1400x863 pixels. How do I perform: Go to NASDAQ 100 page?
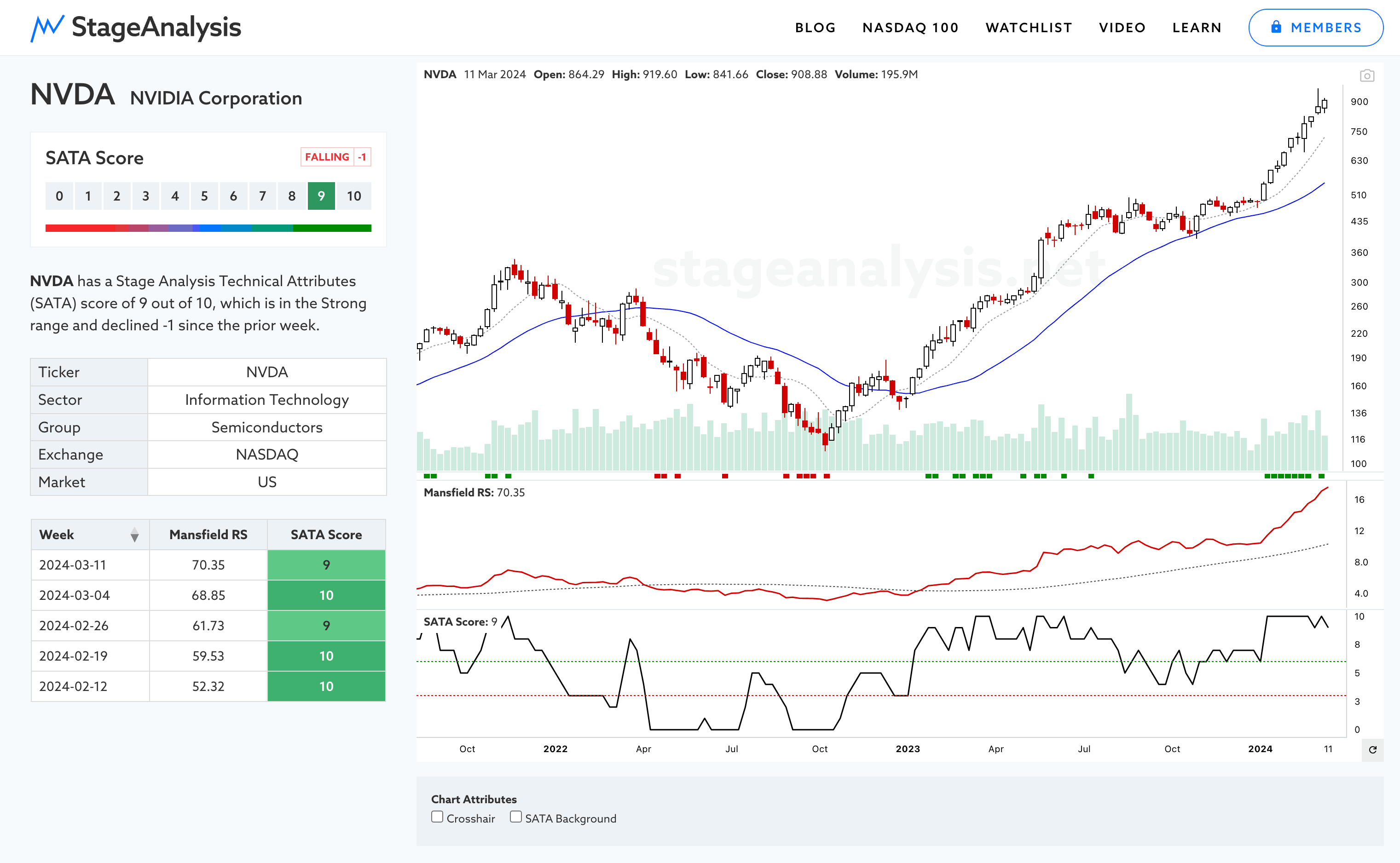[x=910, y=28]
